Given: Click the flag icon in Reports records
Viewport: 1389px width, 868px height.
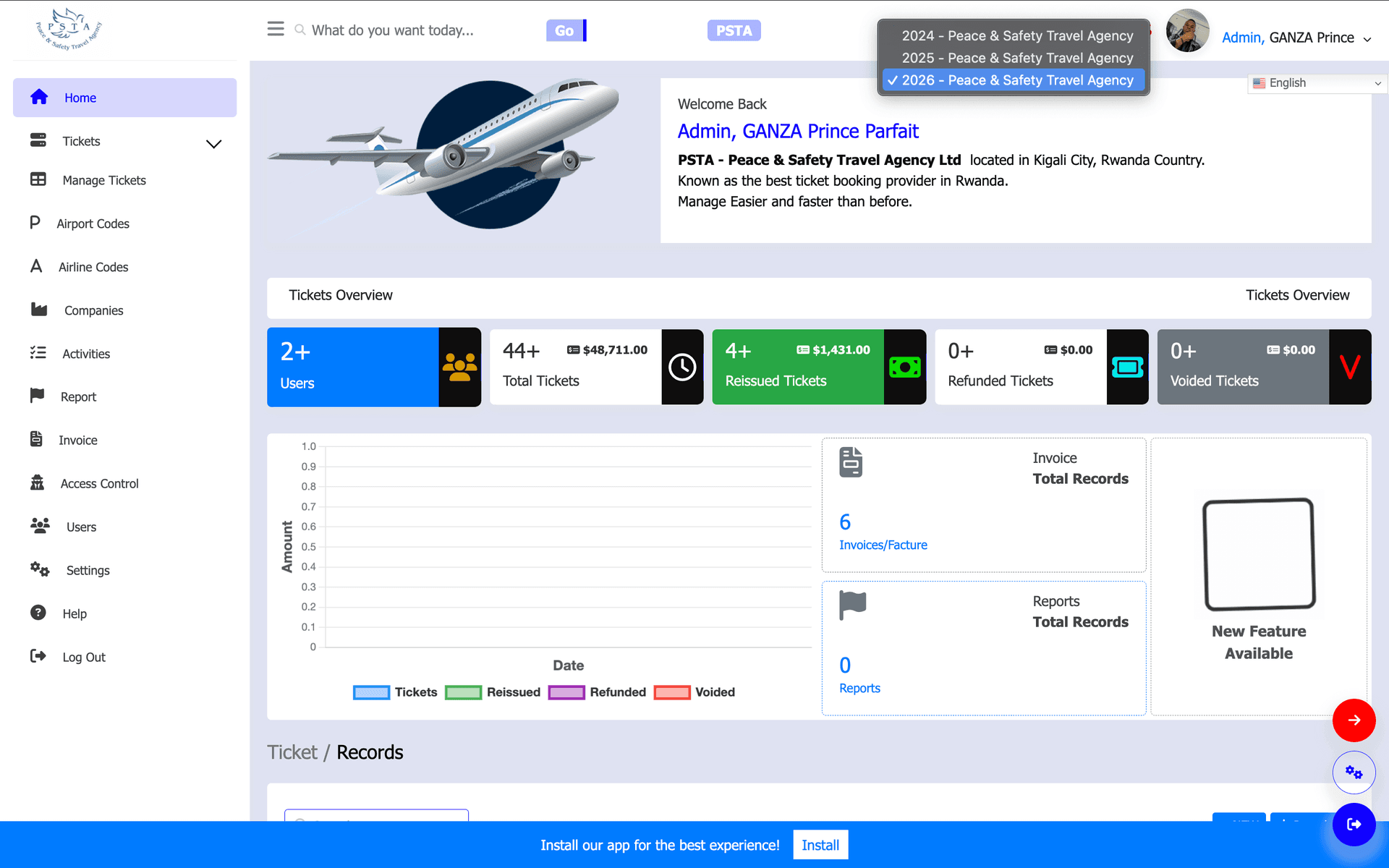Looking at the screenshot, I should tap(852, 605).
